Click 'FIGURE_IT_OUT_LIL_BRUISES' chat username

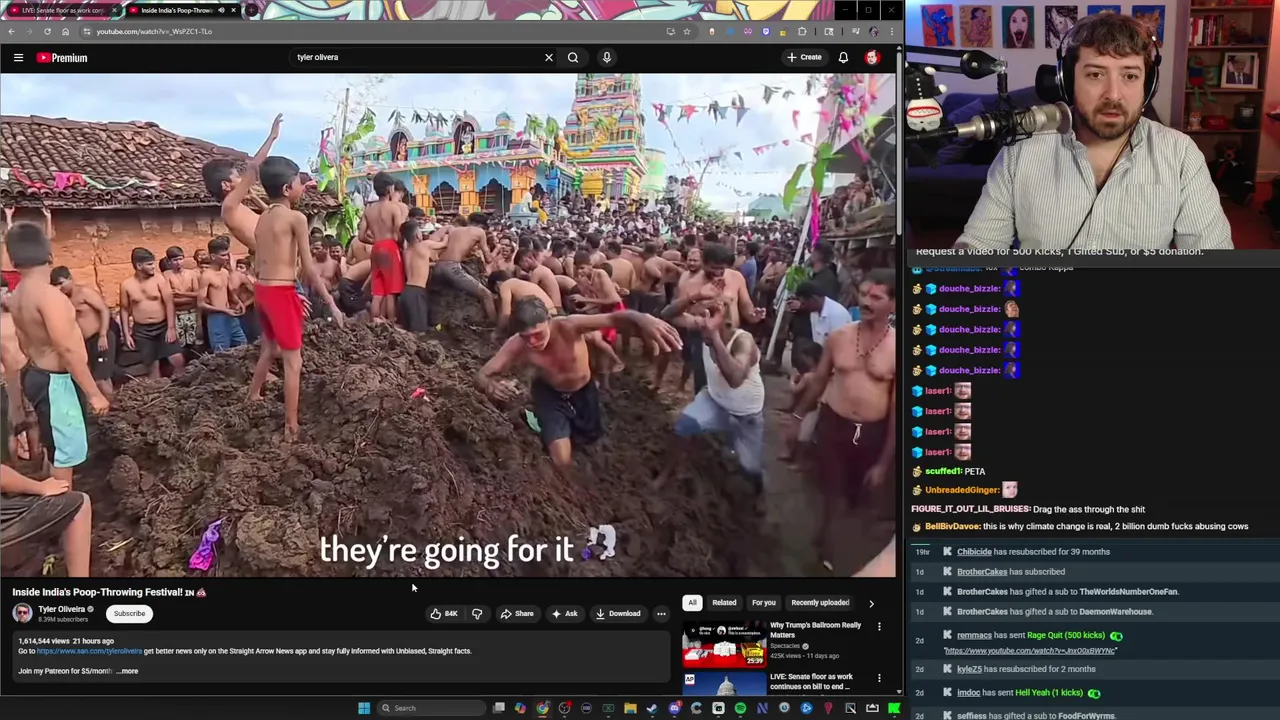(970, 510)
